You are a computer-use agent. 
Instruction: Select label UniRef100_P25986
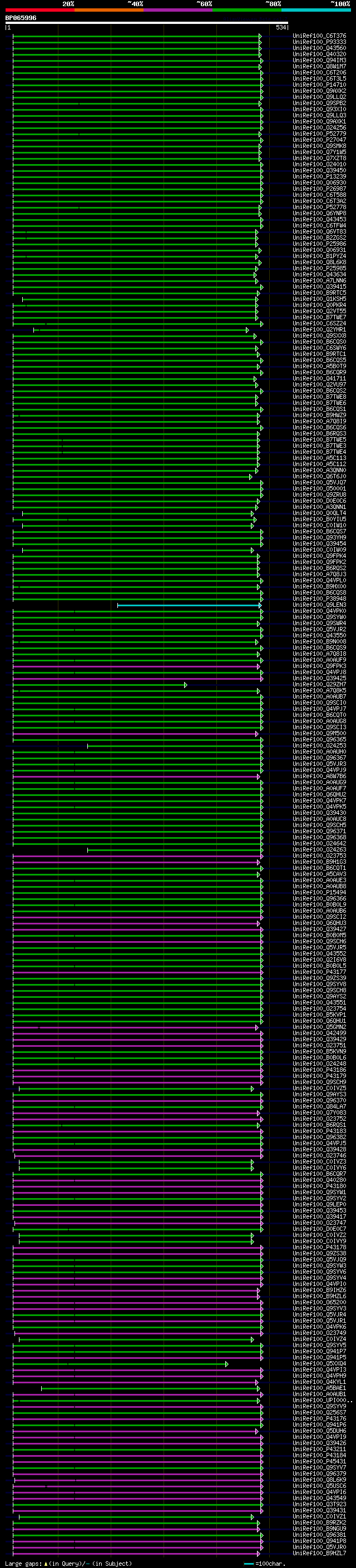(319, 244)
